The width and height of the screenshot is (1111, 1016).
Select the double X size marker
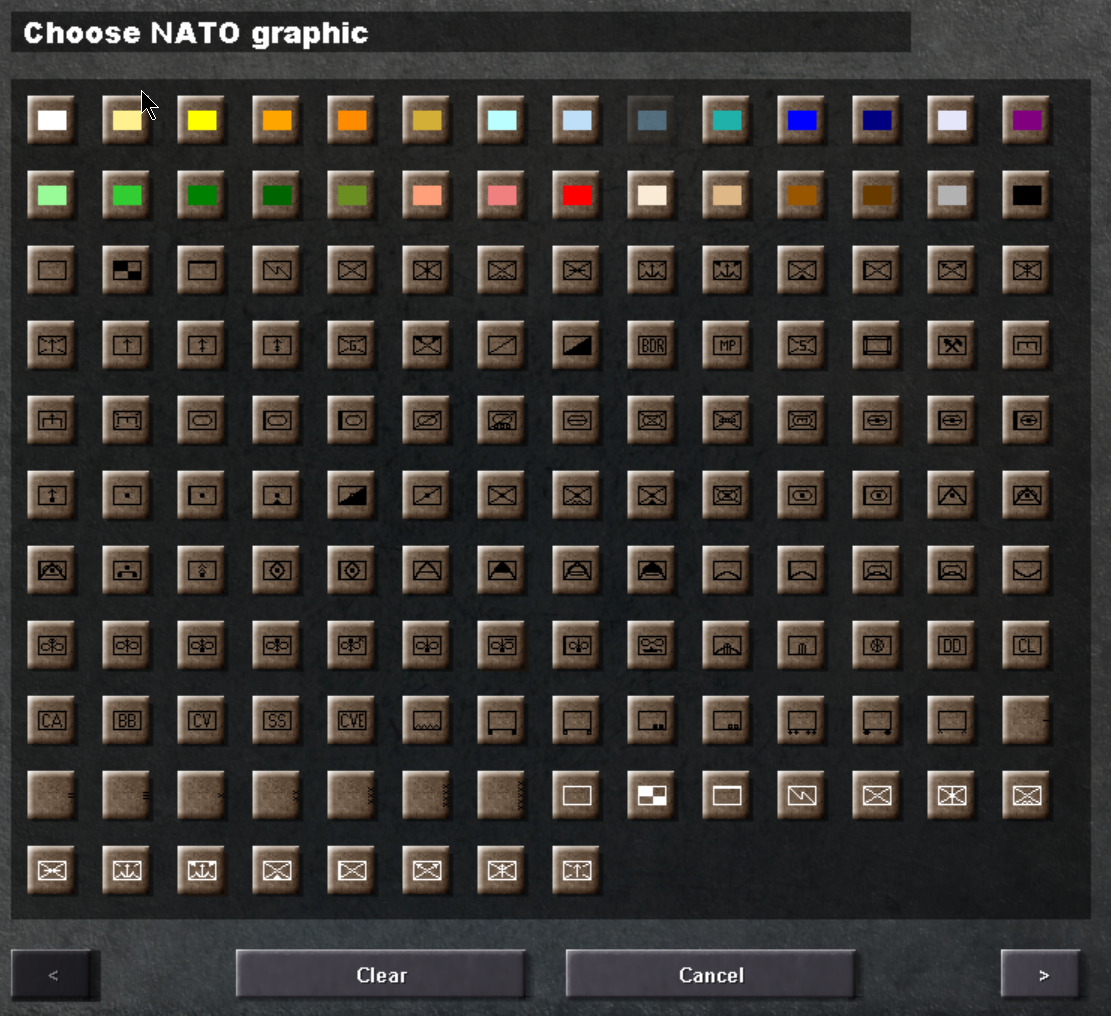(277, 796)
